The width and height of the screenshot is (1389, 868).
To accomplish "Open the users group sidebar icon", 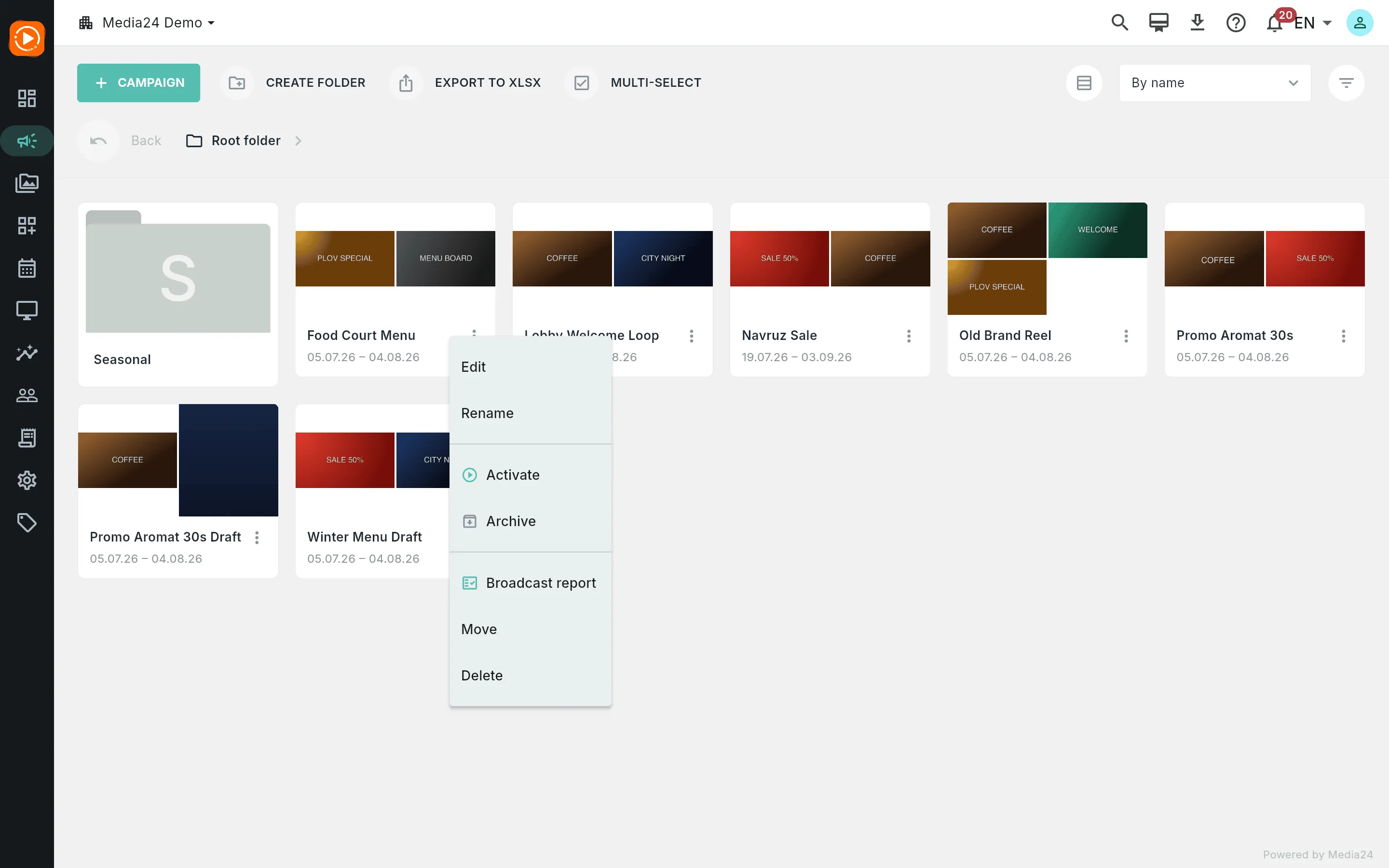I will point(27,395).
